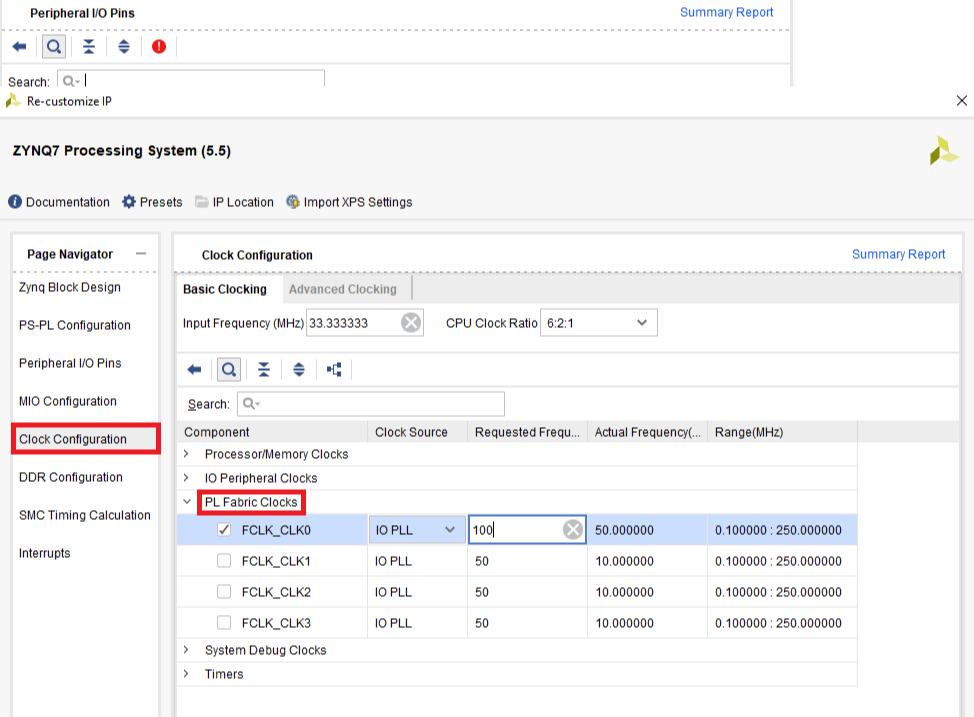Screen dimensions: 974x717
Task: Expand Timers tree node
Action: [x=186, y=674]
